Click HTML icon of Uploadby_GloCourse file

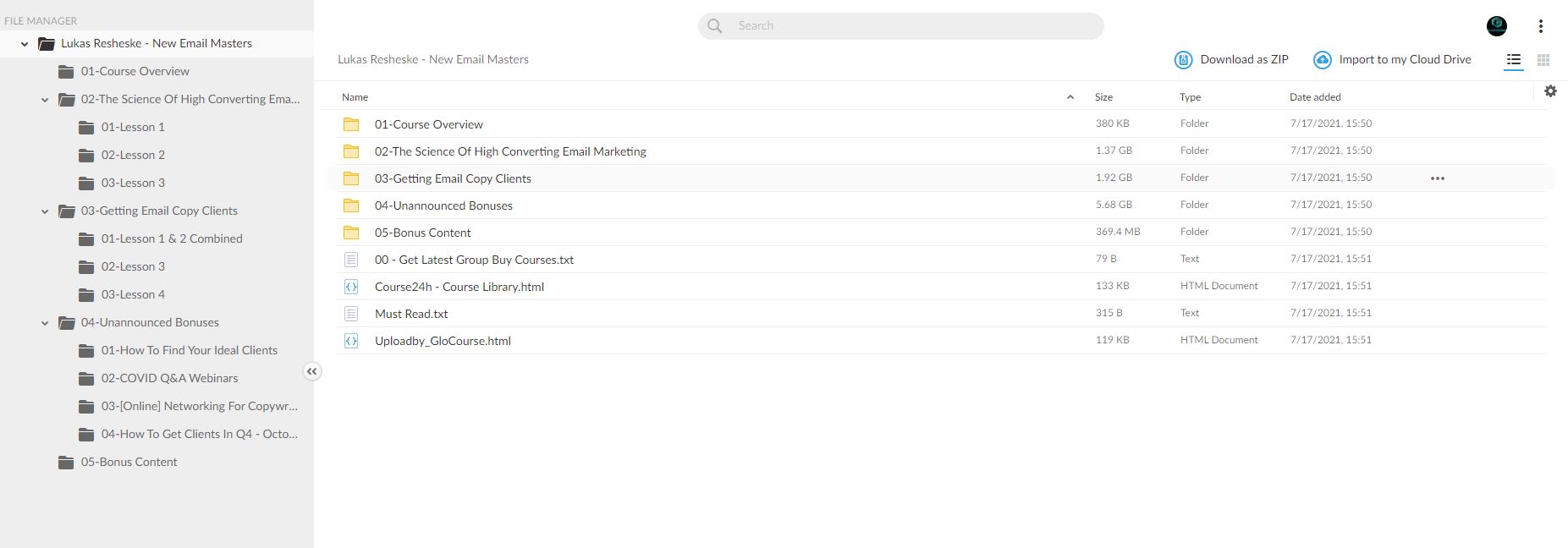(x=351, y=341)
